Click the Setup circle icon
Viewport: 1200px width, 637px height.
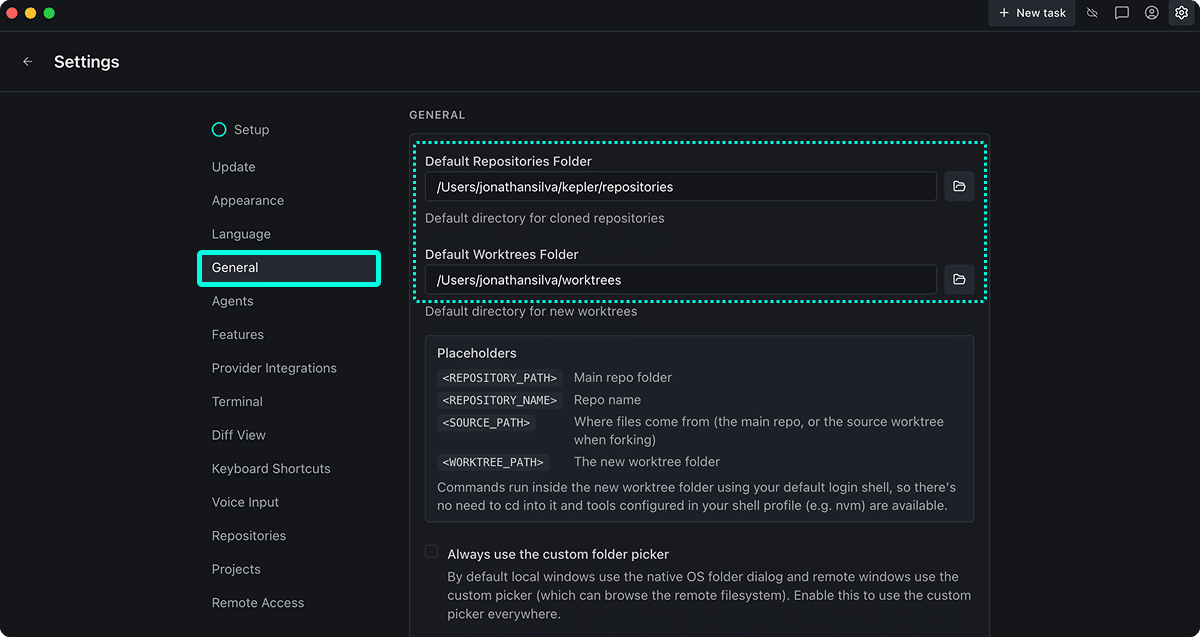219,129
